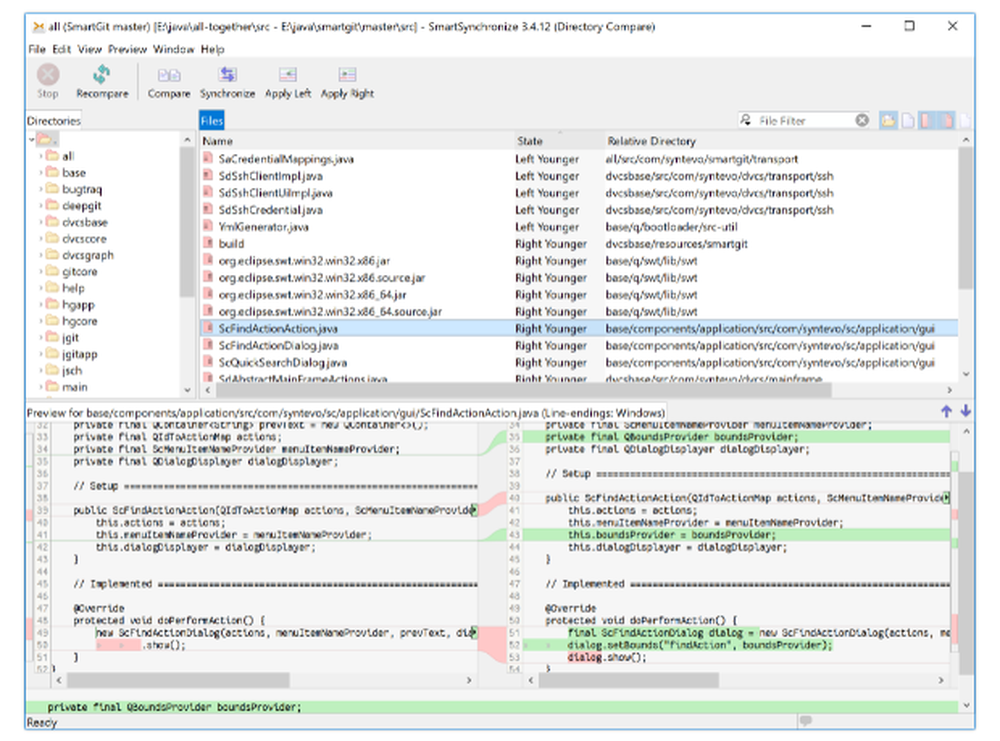Click the Apply Right toolbar icon
This screenshot has height=741, width=1000.
(348, 75)
